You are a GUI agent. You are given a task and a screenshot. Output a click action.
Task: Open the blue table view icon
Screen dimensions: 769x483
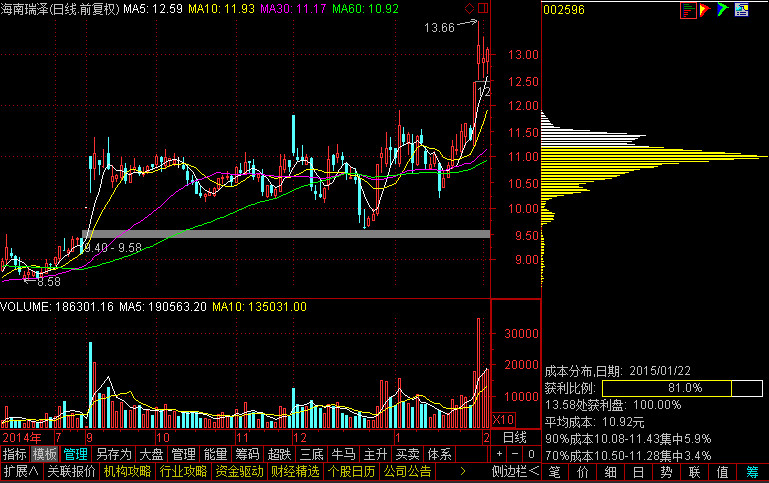coord(740,10)
